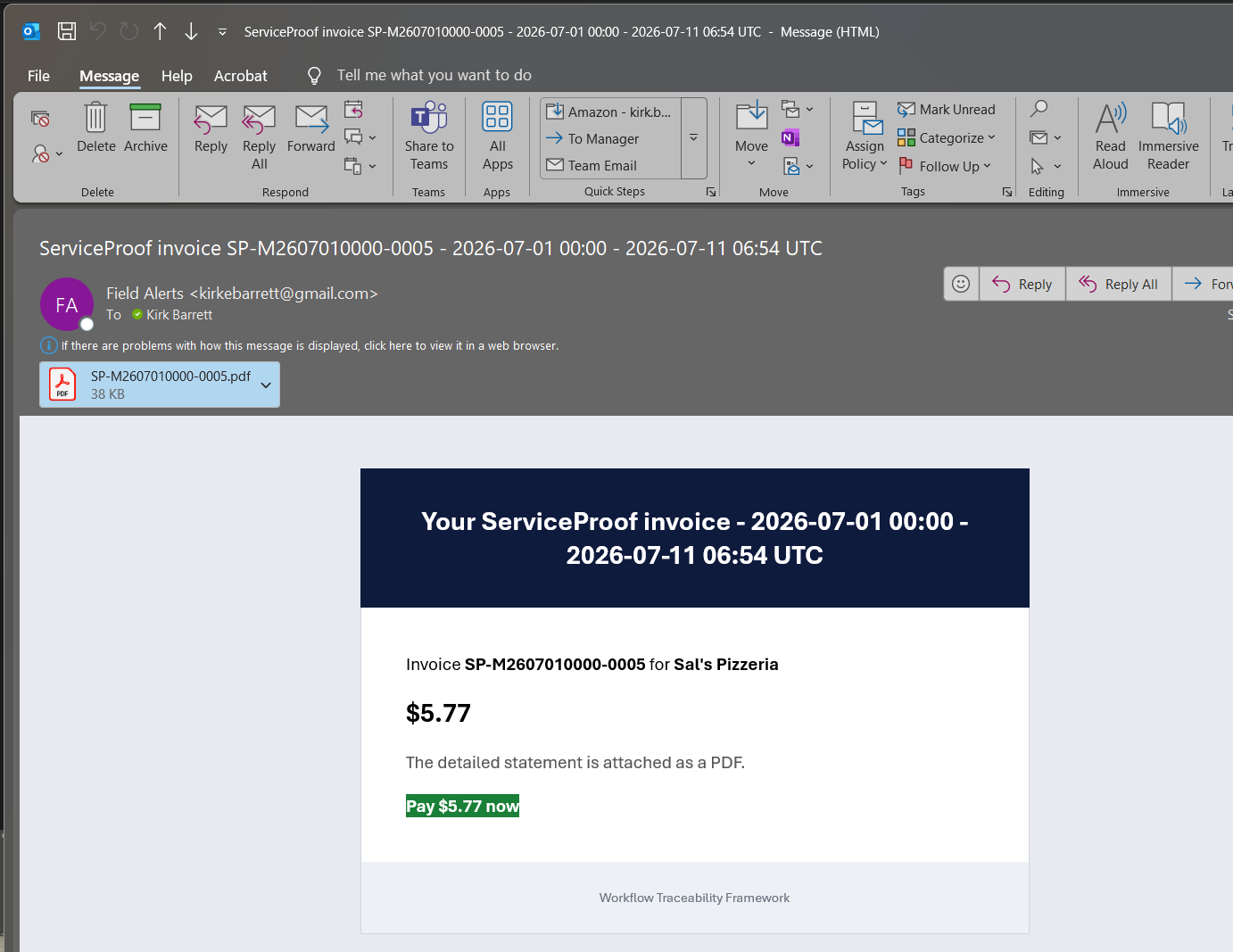Click the email subject line in the reading pane
Viewport: 1233px width, 952px height.
pos(431,248)
